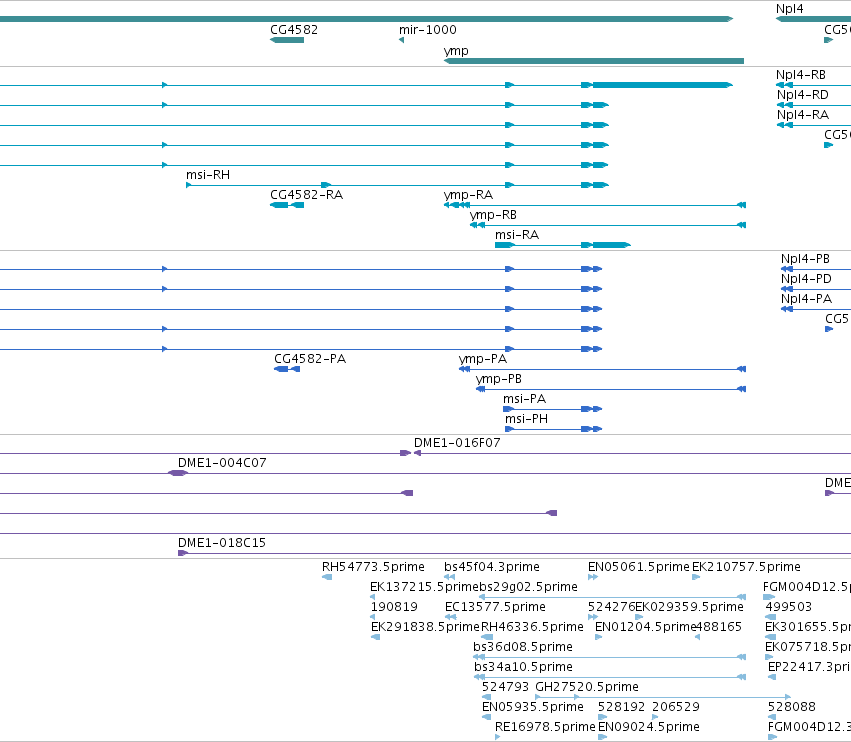The height and width of the screenshot is (742, 851).
Task: Click the CG4582-PA protein label
Action: [x=309, y=359]
